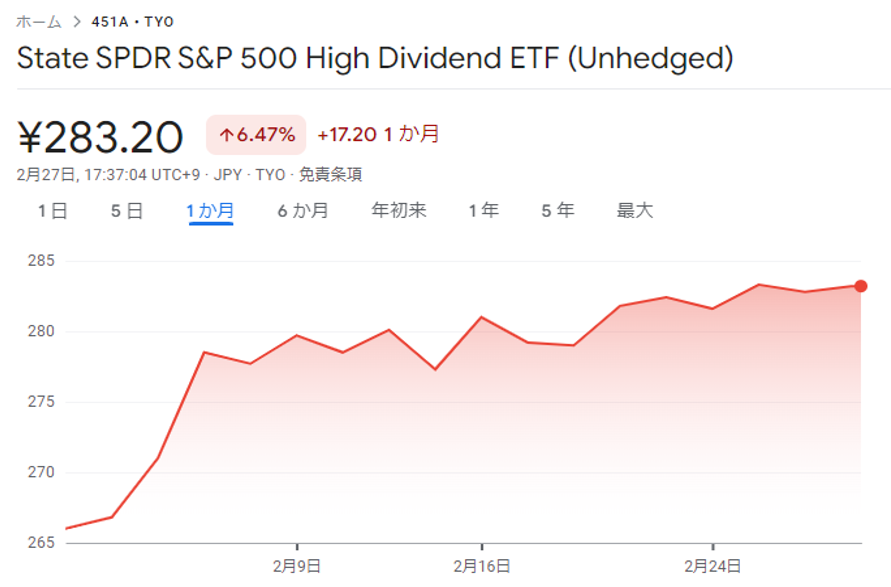Select the 最大 maximum range tab
This screenshot has height=587, width=891.
pos(635,211)
